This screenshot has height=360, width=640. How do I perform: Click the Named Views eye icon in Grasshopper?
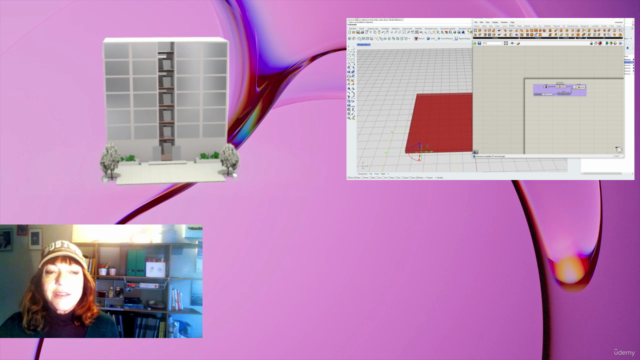pos(512,43)
